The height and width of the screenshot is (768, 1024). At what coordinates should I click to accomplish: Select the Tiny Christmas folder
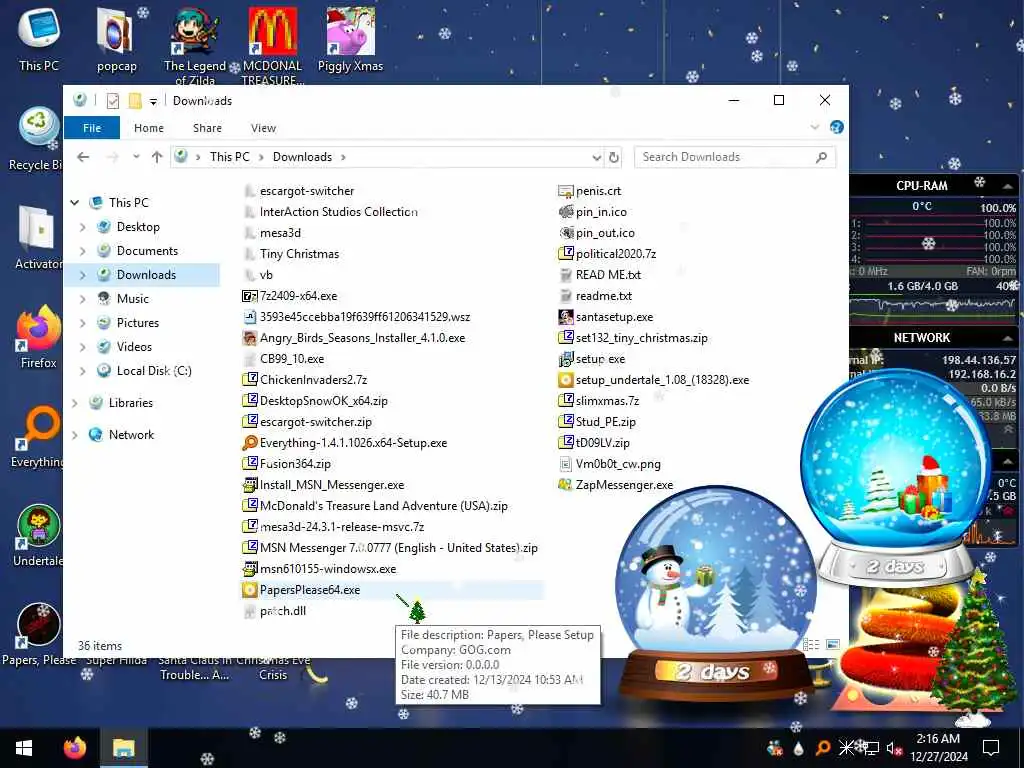[291, 253]
